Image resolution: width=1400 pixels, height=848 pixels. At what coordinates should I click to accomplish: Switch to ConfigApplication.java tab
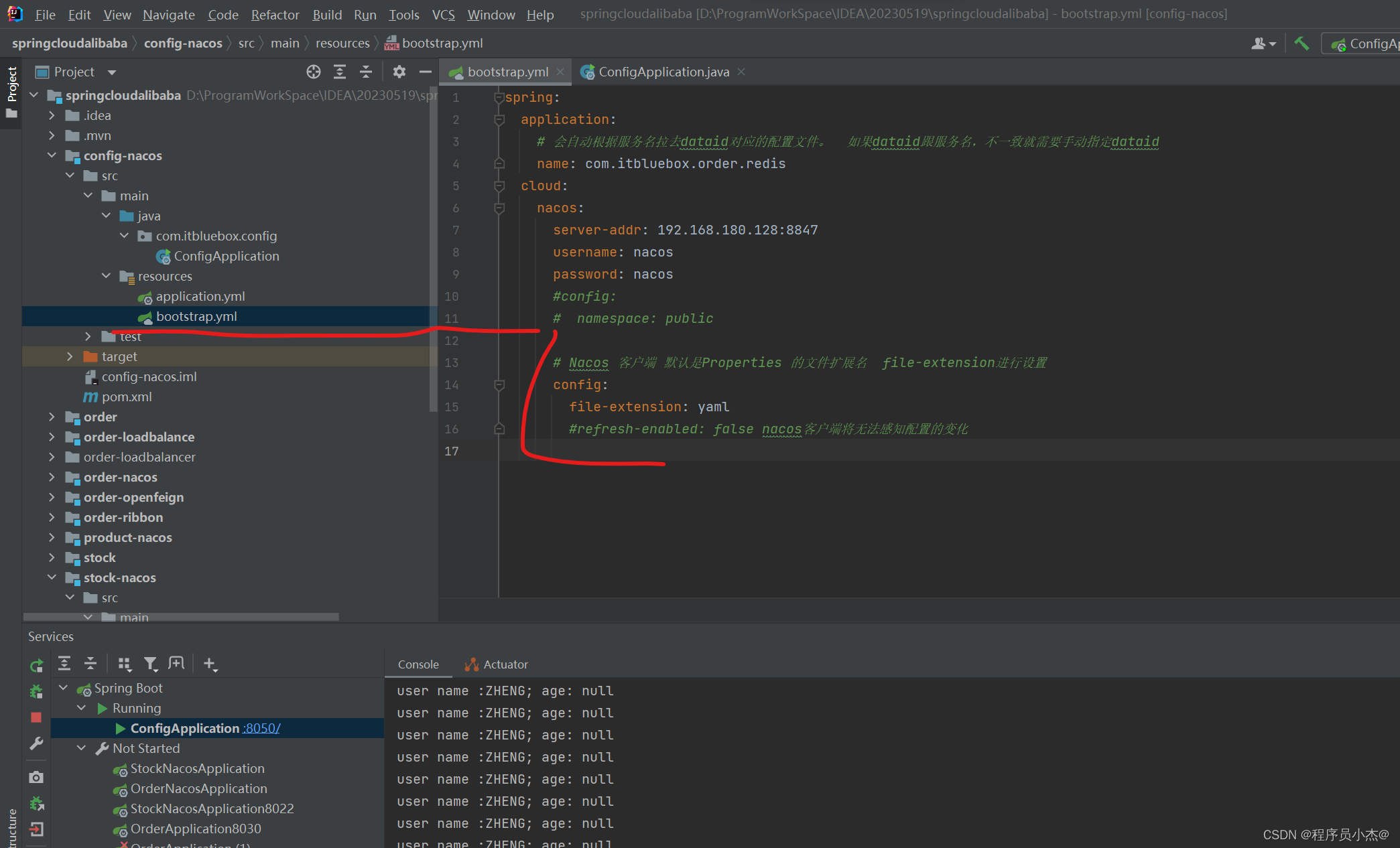point(660,71)
